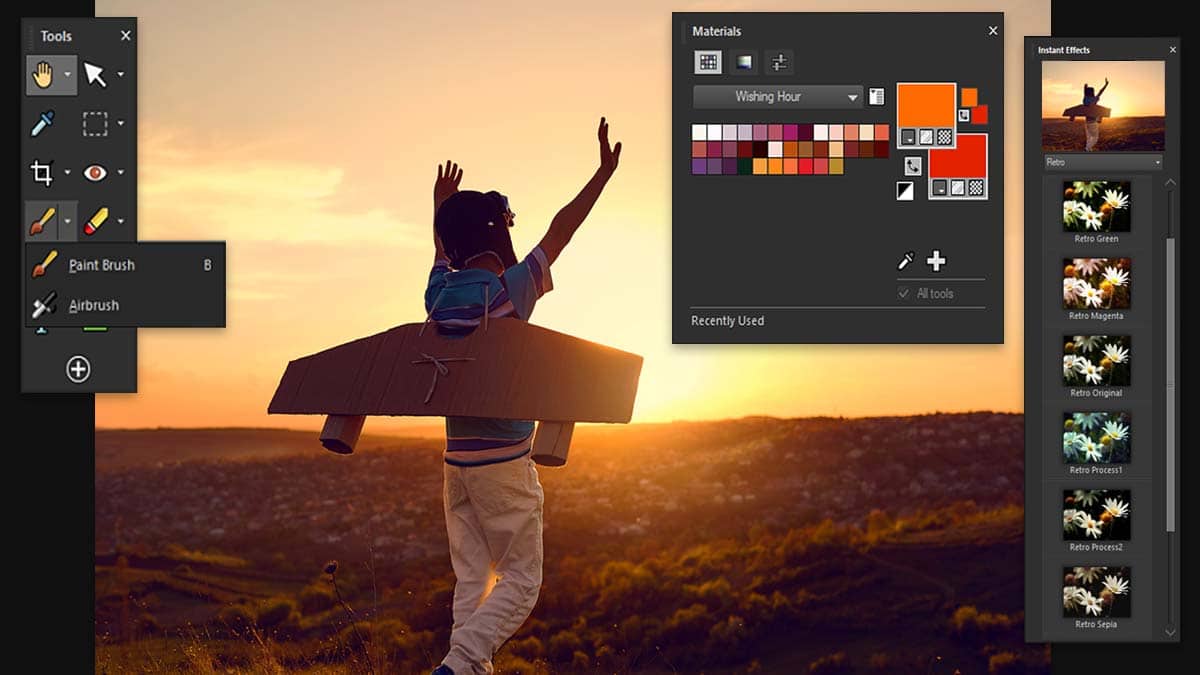Choose Paint Brush from the flyout menu
The width and height of the screenshot is (1200, 675).
click(x=101, y=265)
